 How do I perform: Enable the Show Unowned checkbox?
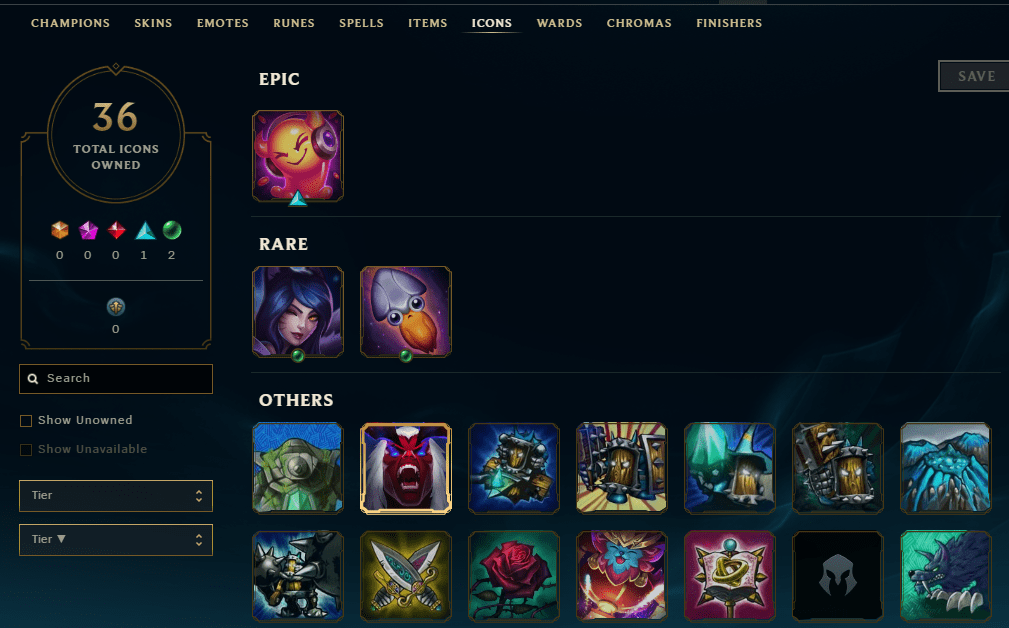tap(26, 421)
